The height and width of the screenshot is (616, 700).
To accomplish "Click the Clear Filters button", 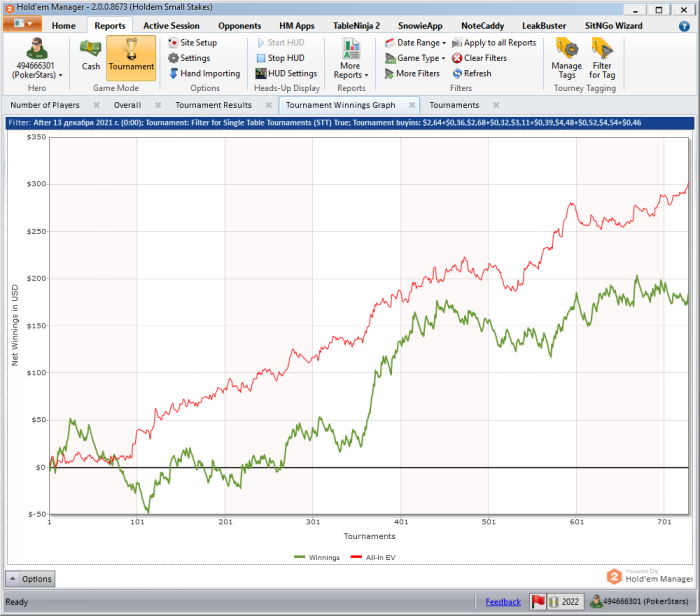I will click(x=479, y=58).
